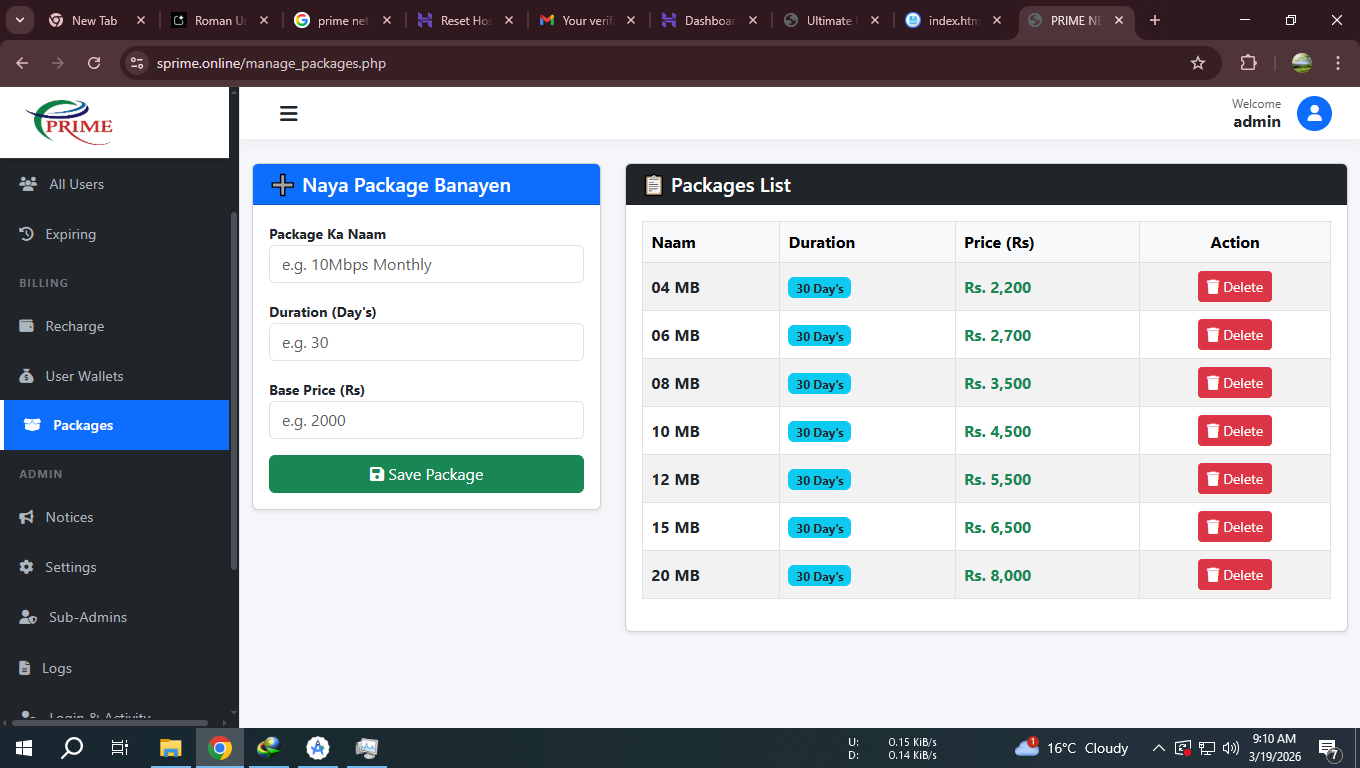Delete the 04 MB package

pos(1234,287)
